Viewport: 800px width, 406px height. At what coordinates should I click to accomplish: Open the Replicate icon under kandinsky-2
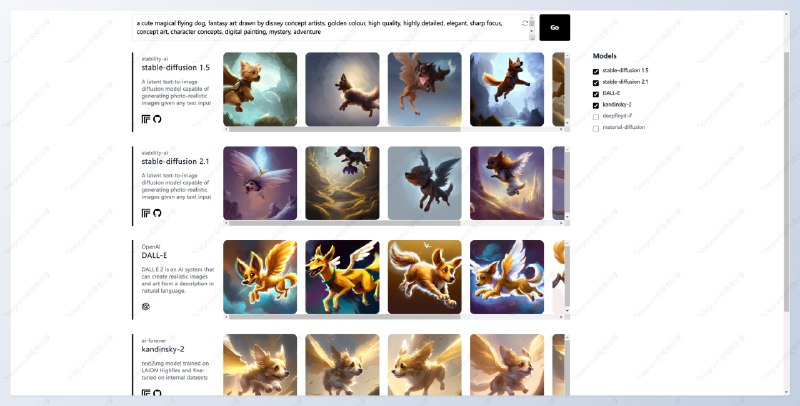click(146, 393)
